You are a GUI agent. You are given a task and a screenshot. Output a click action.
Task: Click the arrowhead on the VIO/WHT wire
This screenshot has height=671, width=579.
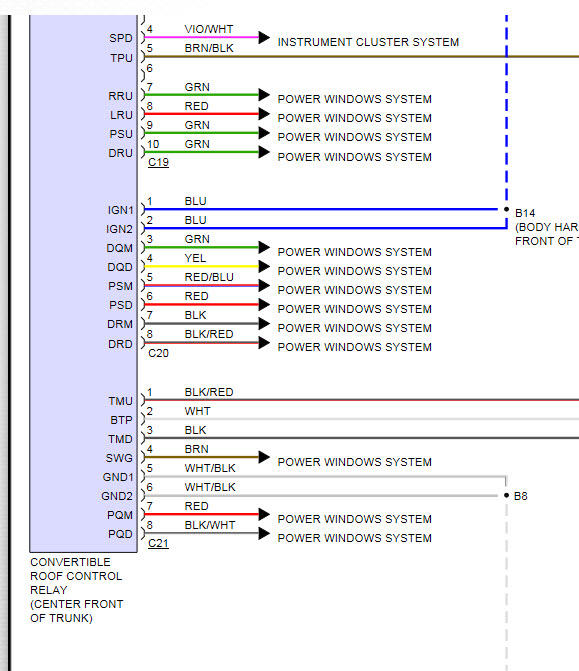pyautogui.click(x=264, y=37)
